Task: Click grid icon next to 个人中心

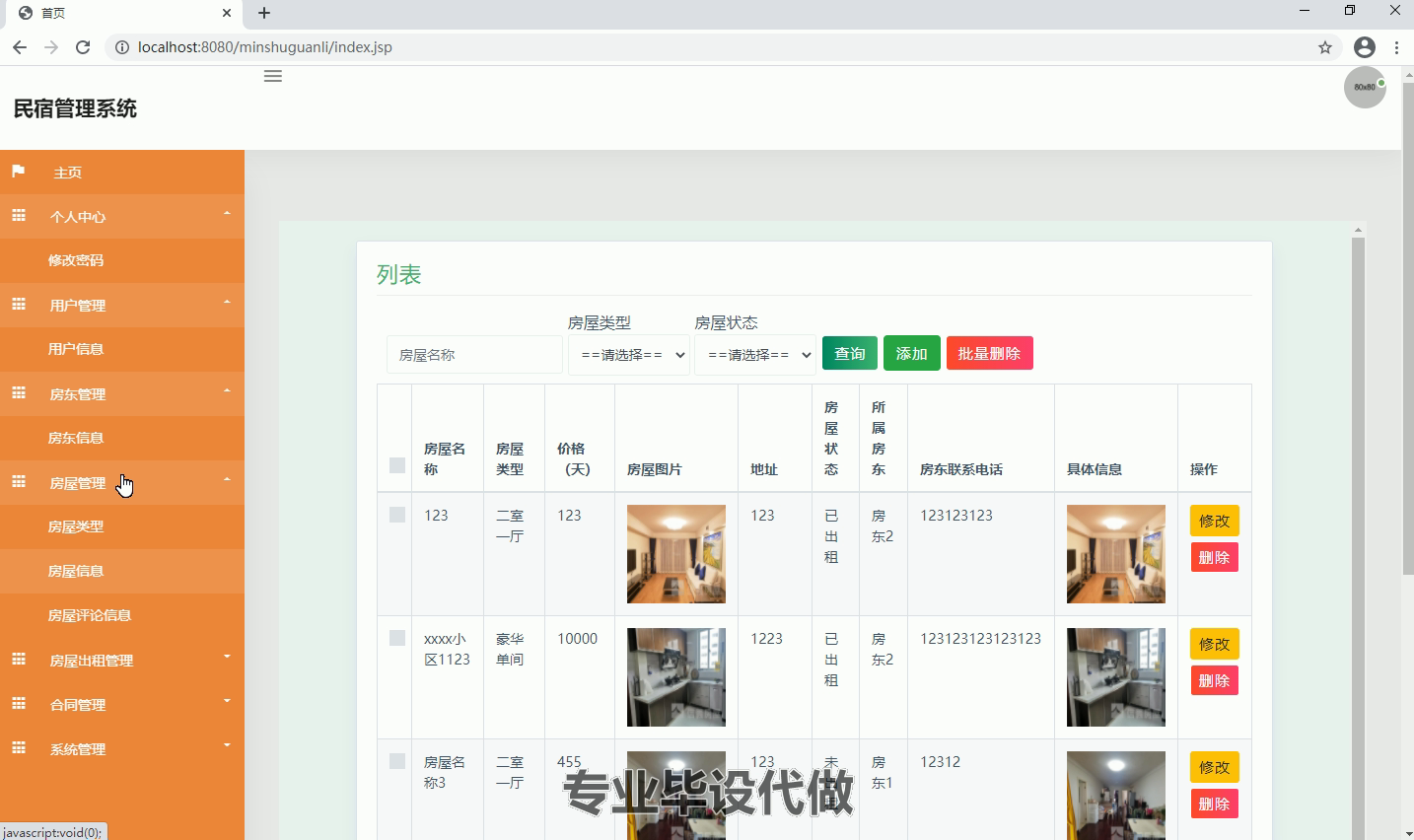Action: [x=19, y=215]
